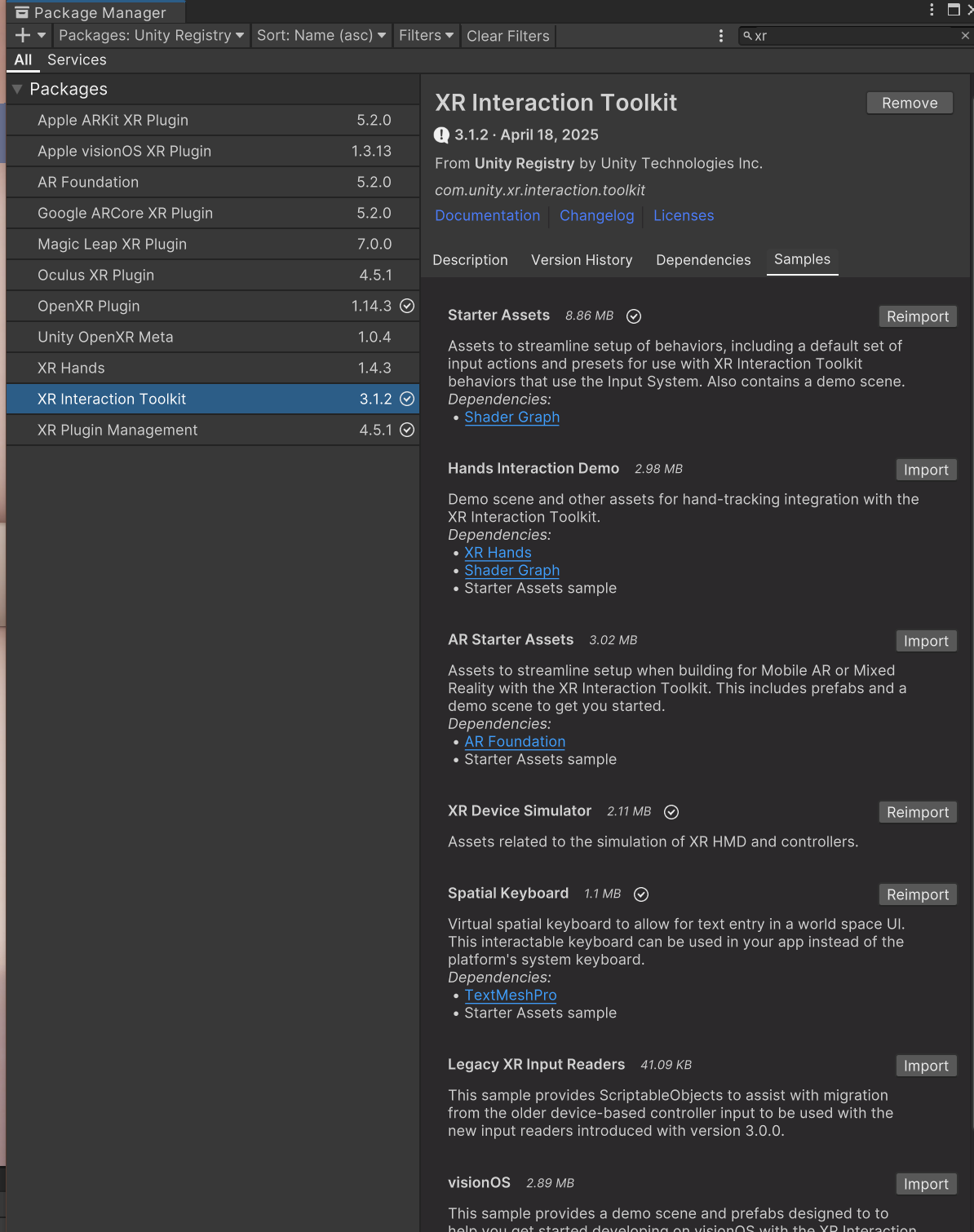Click the installed checkmark icon for XR Interaction Toolkit
Screen dimensions: 974x1232
point(407,399)
